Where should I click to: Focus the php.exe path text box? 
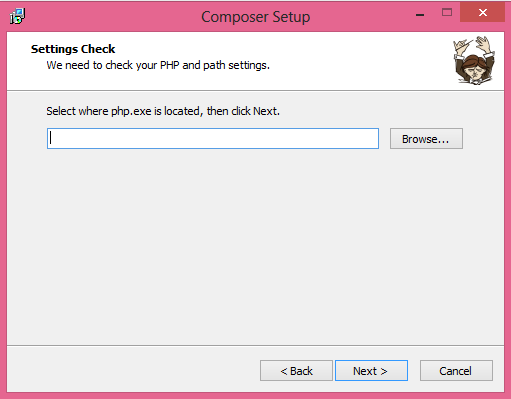point(213,138)
